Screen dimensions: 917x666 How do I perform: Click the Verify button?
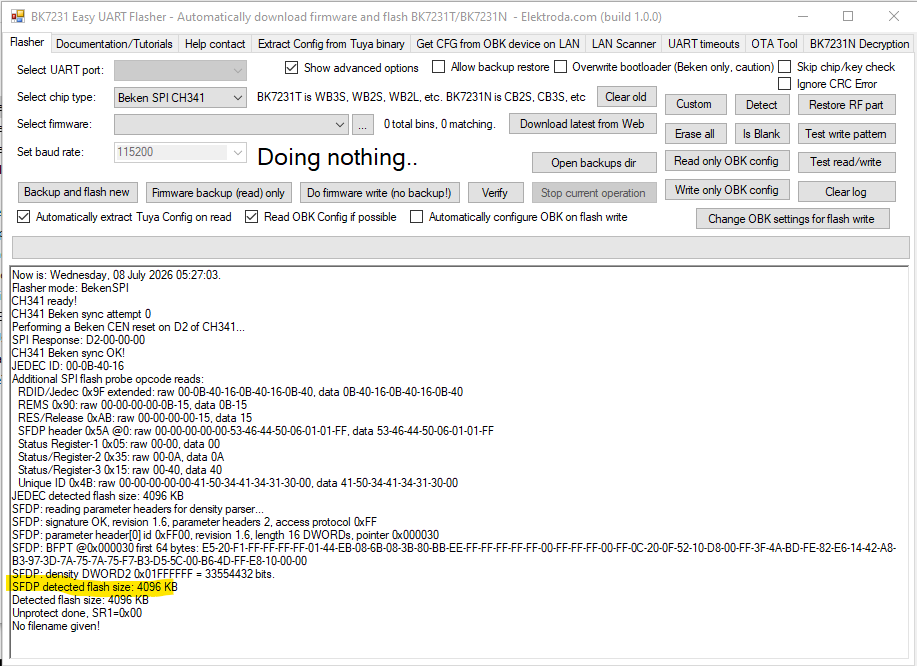tap(495, 192)
